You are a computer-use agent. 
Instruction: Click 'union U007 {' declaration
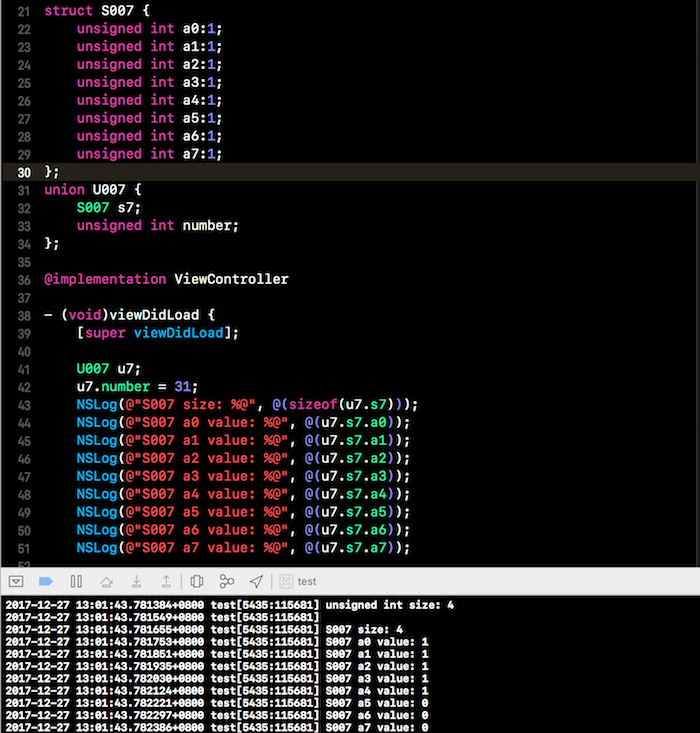[x=93, y=189]
